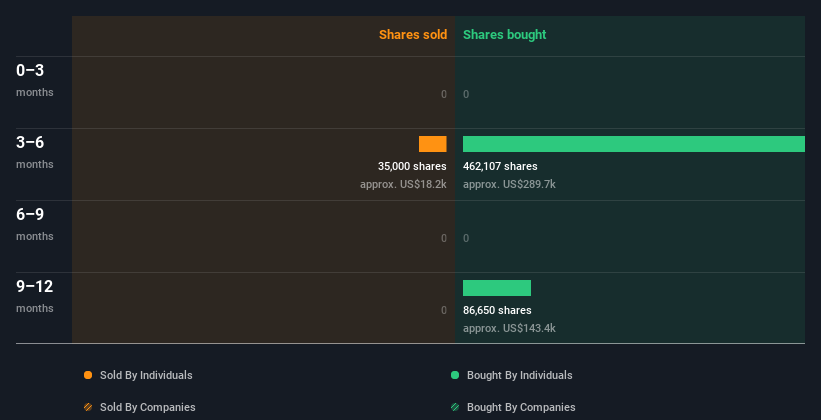
Task: Click the sold zero in the 0–3 months row
Action: (444, 94)
